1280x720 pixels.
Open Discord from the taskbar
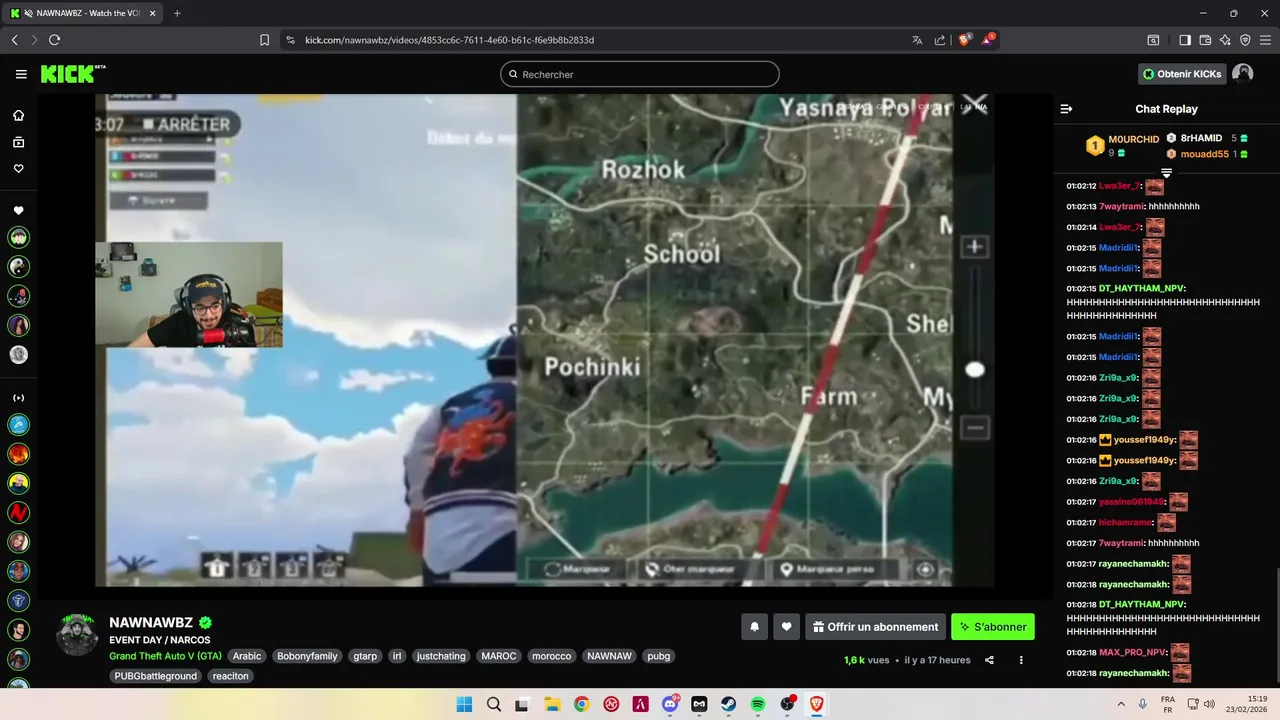coord(670,704)
